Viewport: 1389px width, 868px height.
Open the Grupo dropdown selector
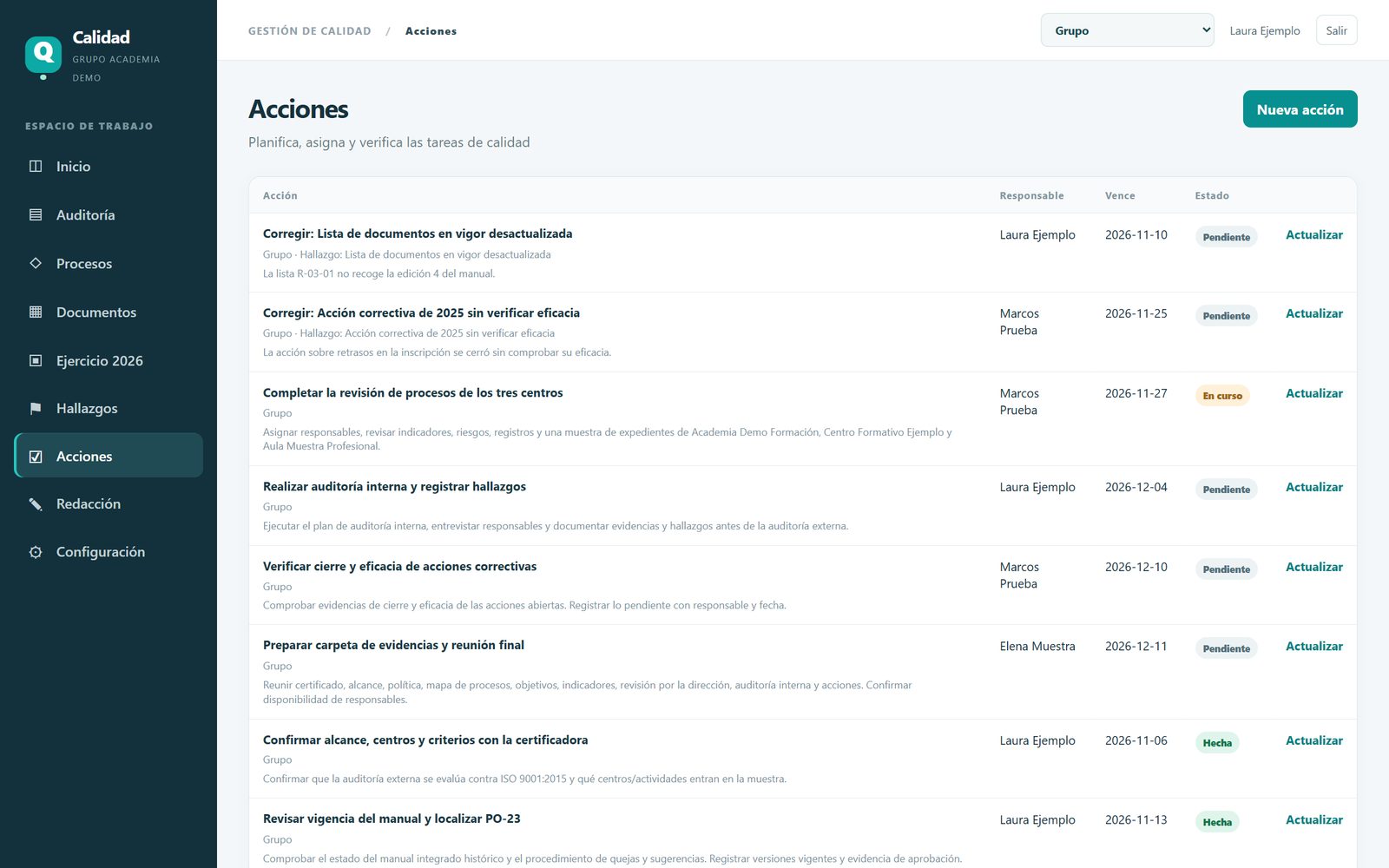click(x=1127, y=30)
